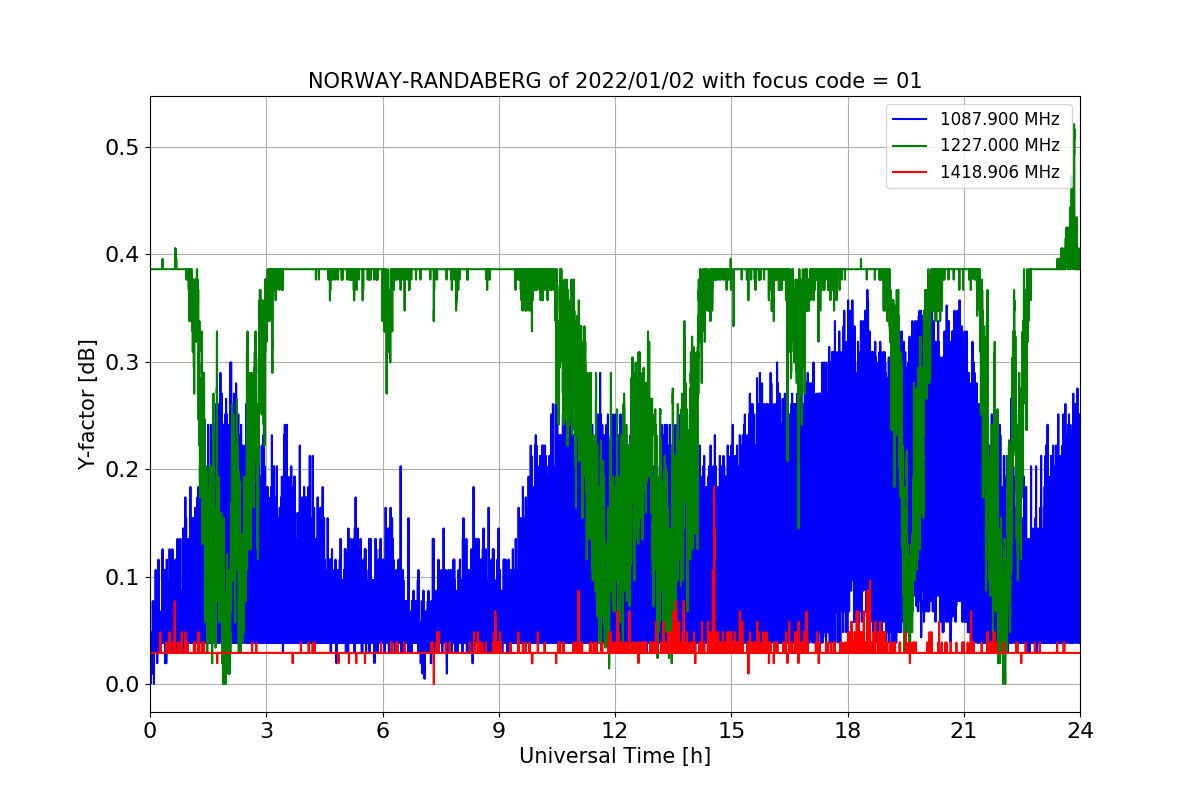Click the x-axis tick label 12

[x=615, y=731]
